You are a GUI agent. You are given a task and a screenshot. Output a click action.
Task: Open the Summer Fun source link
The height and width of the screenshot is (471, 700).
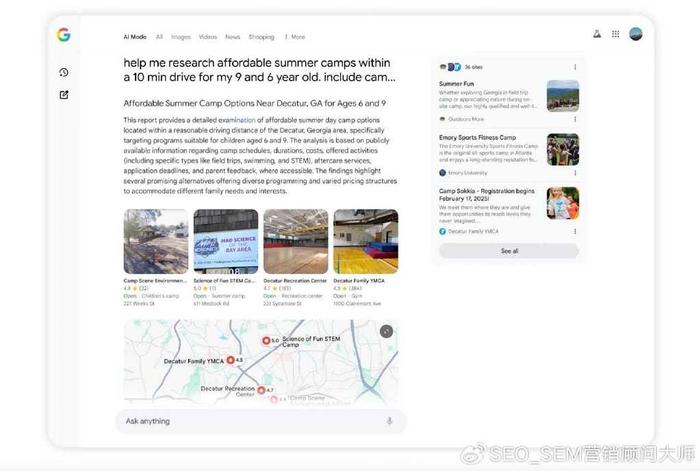point(456,84)
